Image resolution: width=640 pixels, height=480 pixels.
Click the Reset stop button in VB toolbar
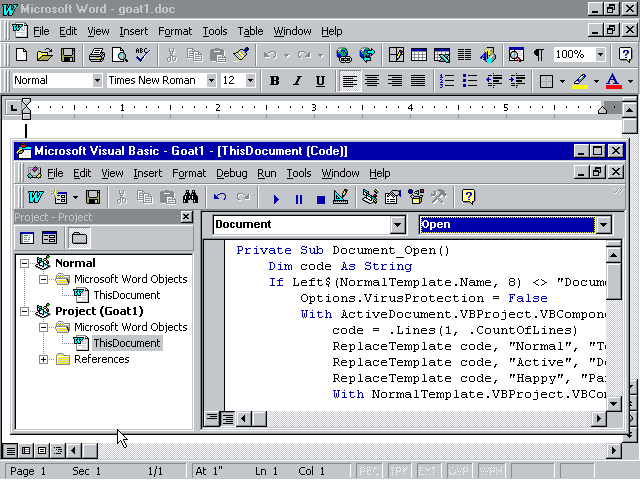click(321, 199)
